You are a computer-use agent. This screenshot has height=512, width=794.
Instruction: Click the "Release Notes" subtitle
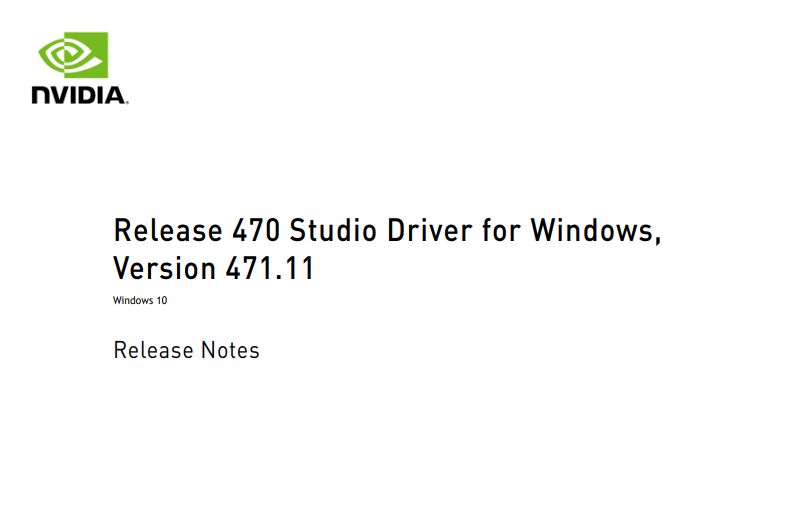[186, 350]
